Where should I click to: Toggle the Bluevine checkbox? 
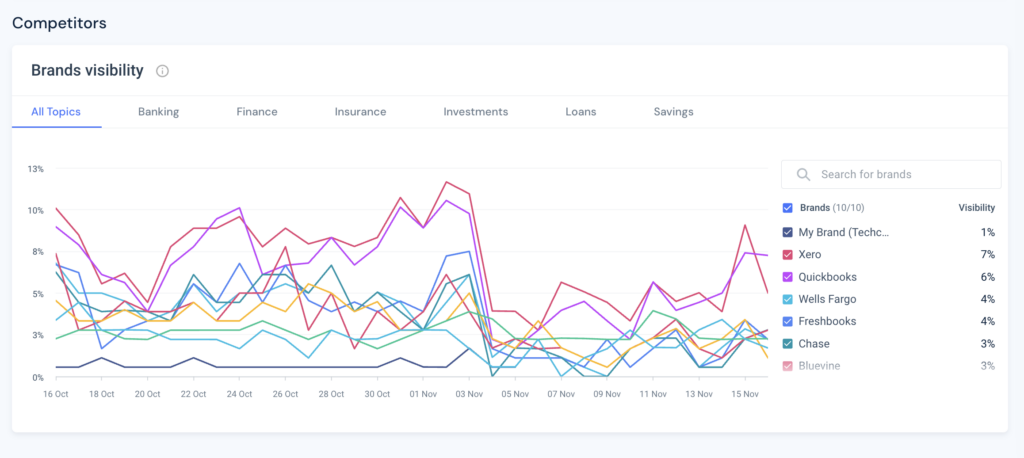click(x=788, y=366)
